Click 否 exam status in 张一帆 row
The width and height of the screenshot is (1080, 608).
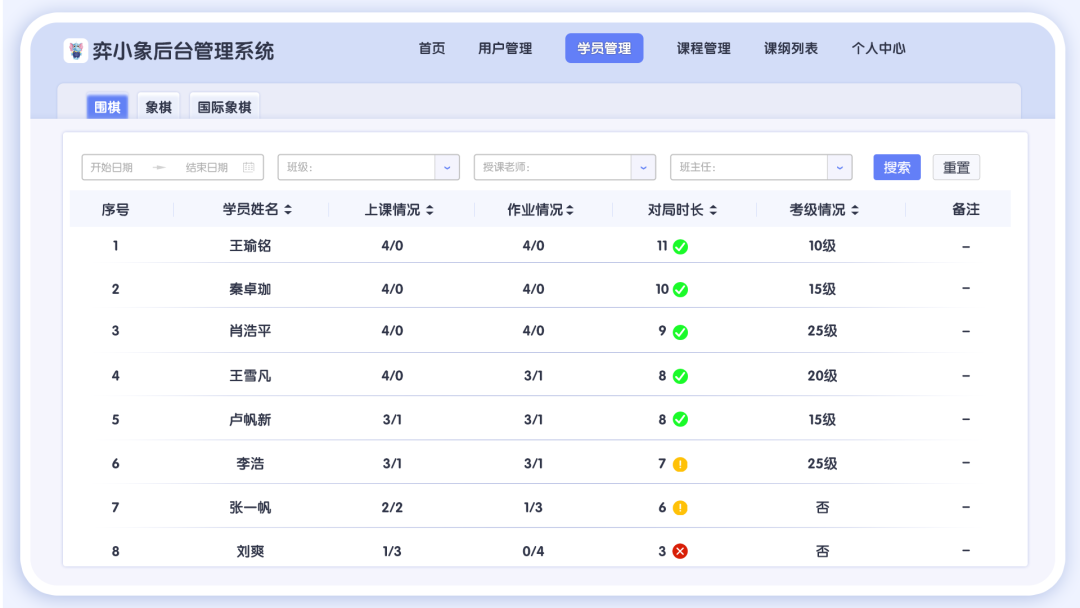822,507
